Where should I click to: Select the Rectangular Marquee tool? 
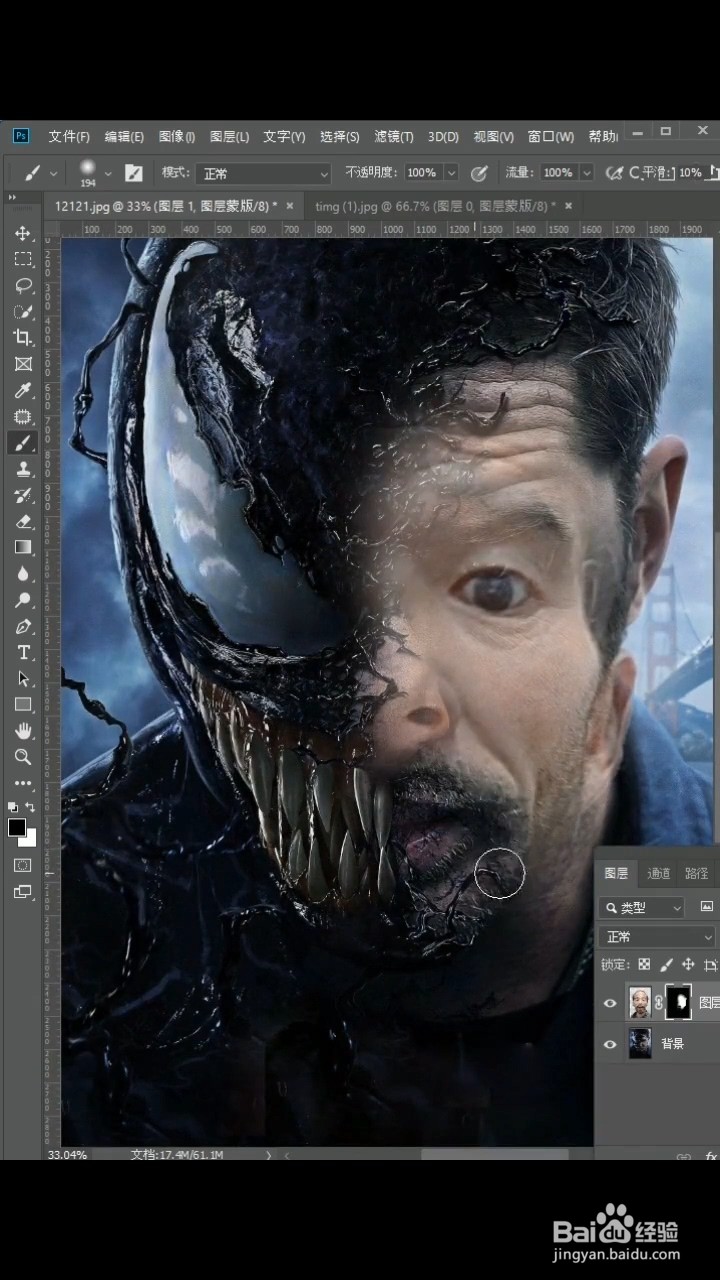tap(23, 259)
